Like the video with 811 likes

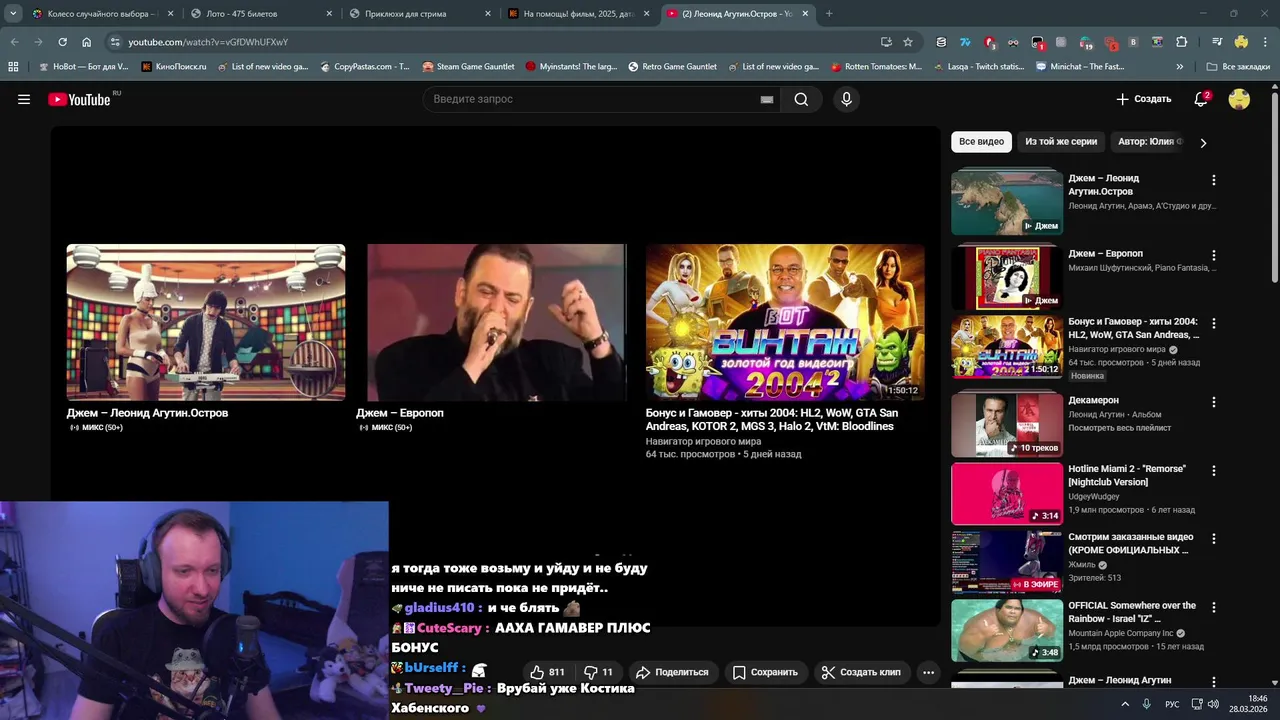(547, 672)
